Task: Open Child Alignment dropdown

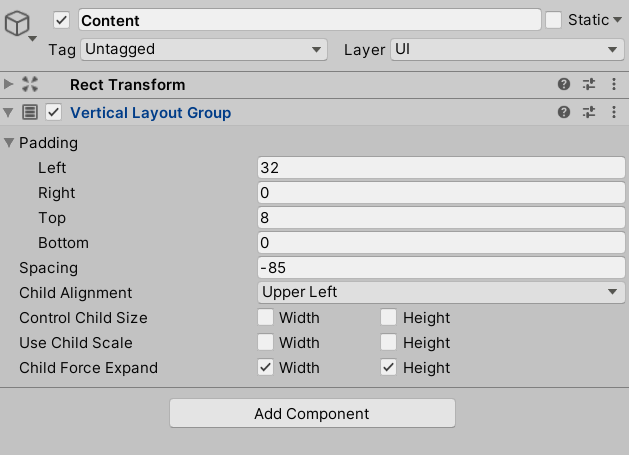Action: tap(441, 293)
